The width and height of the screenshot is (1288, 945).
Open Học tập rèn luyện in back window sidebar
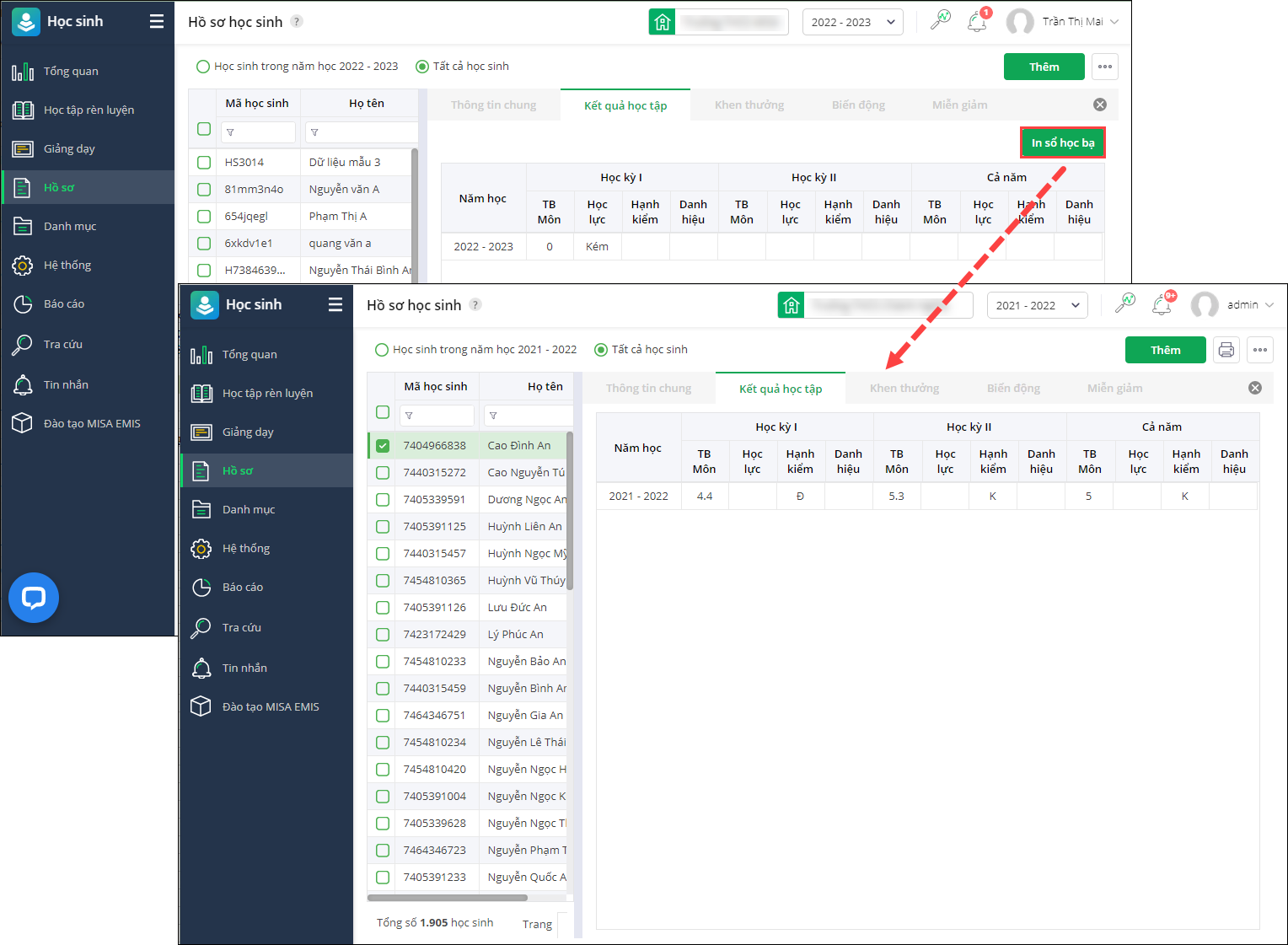89,110
